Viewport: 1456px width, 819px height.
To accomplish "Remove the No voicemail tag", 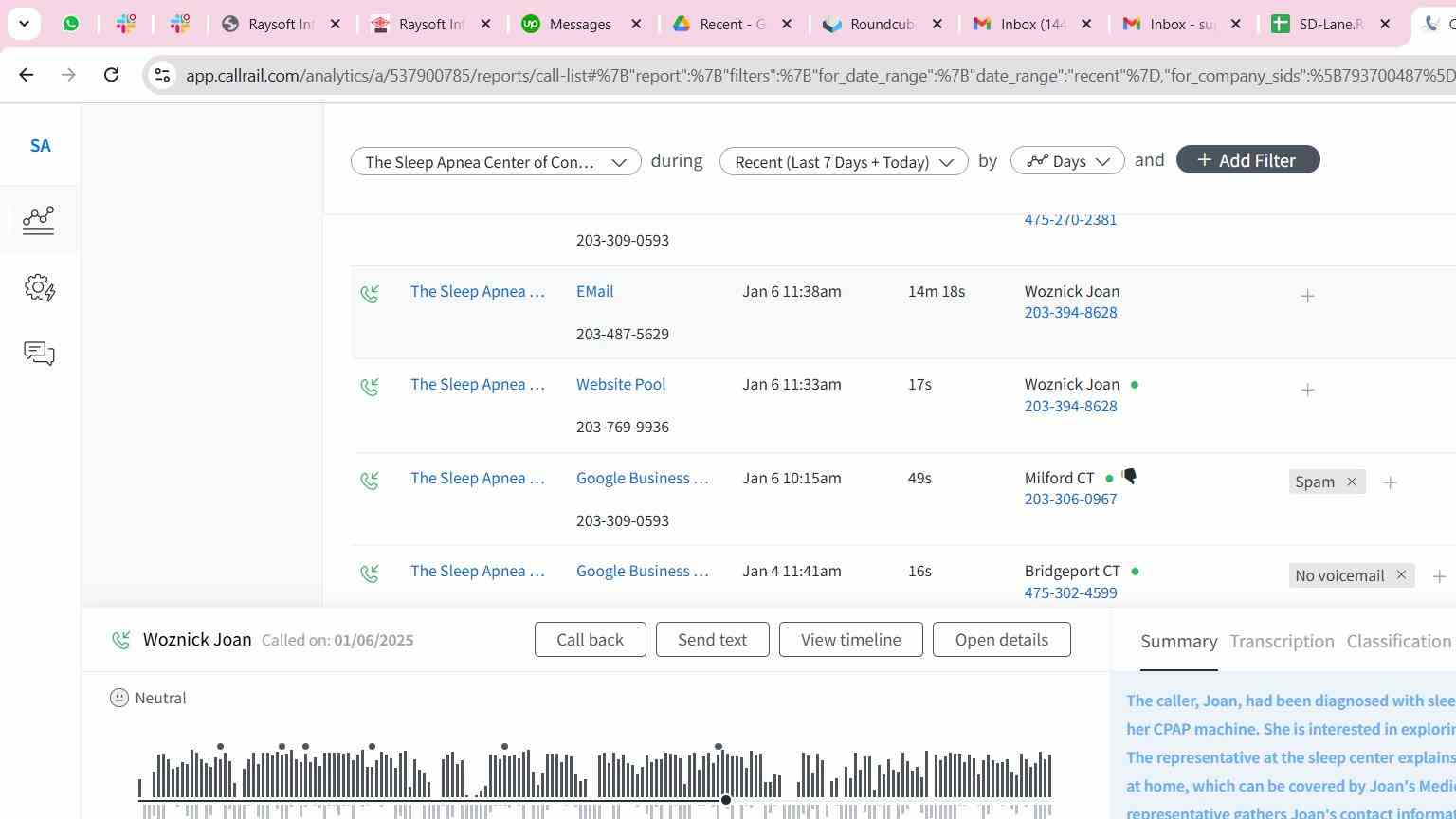I will click(1401, 575).
